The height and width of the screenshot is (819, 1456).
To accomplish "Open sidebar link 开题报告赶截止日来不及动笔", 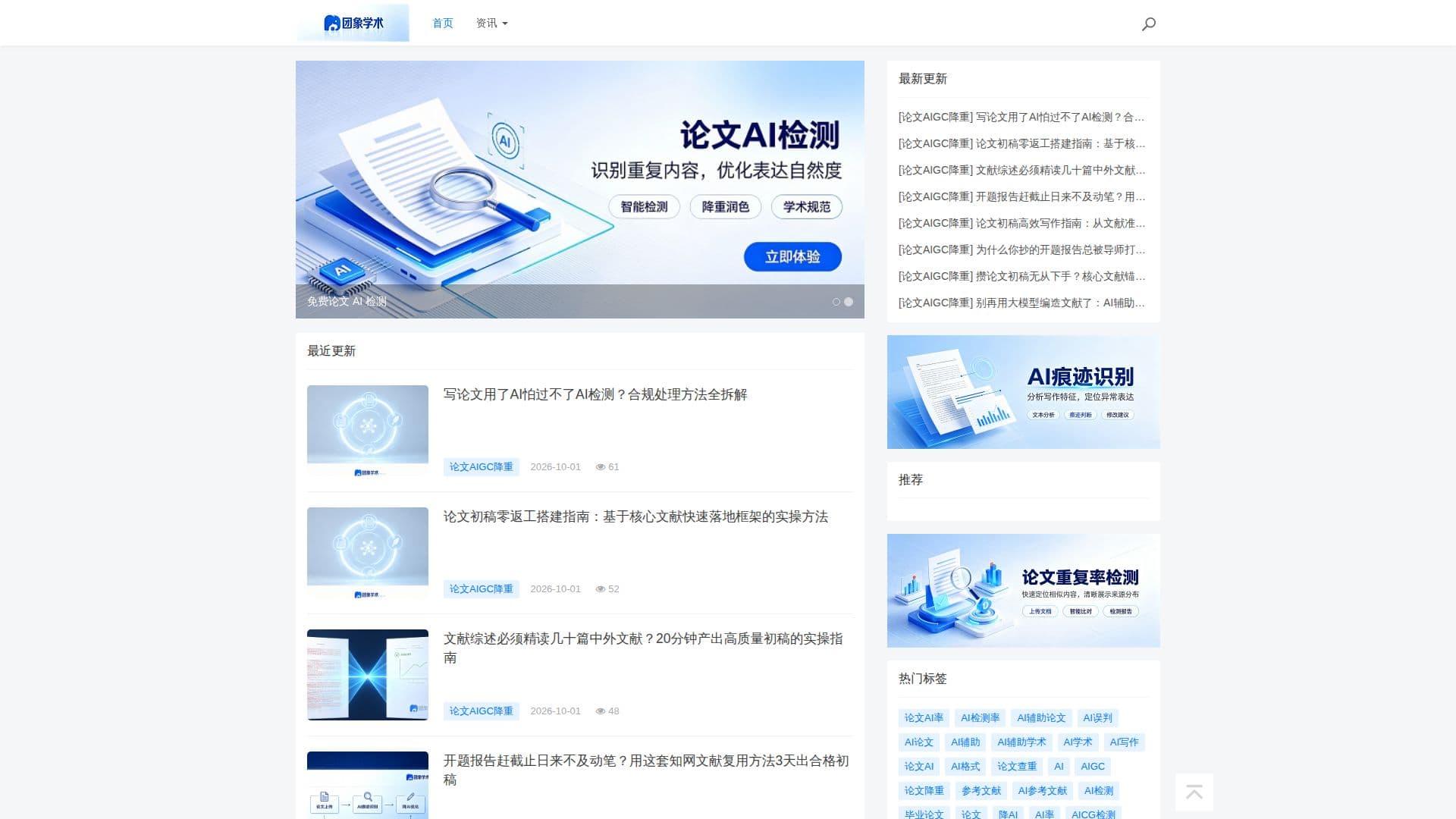I will (x=1021, y=196).
